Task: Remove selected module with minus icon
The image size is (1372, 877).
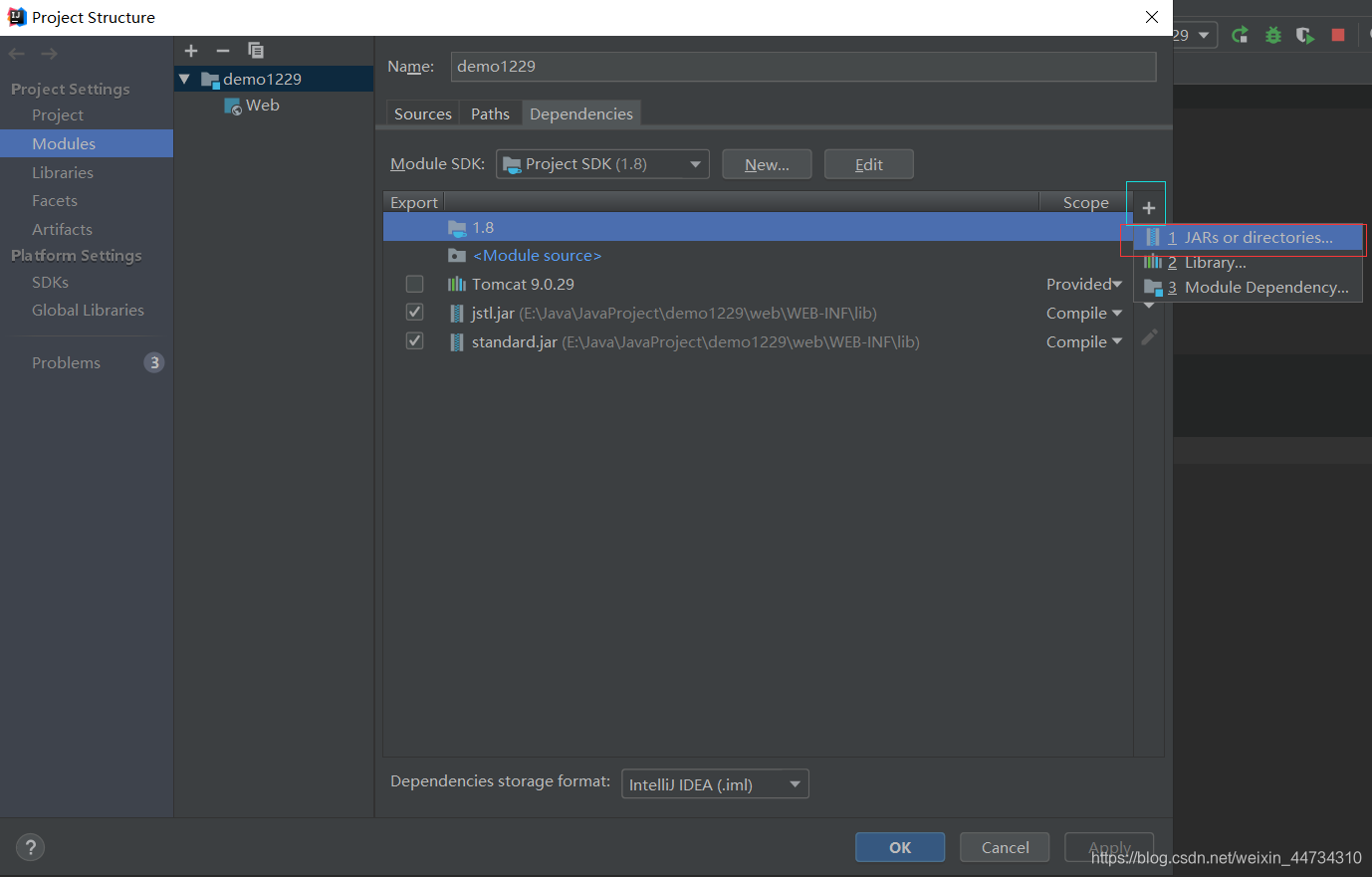Action: click(223, 50)
